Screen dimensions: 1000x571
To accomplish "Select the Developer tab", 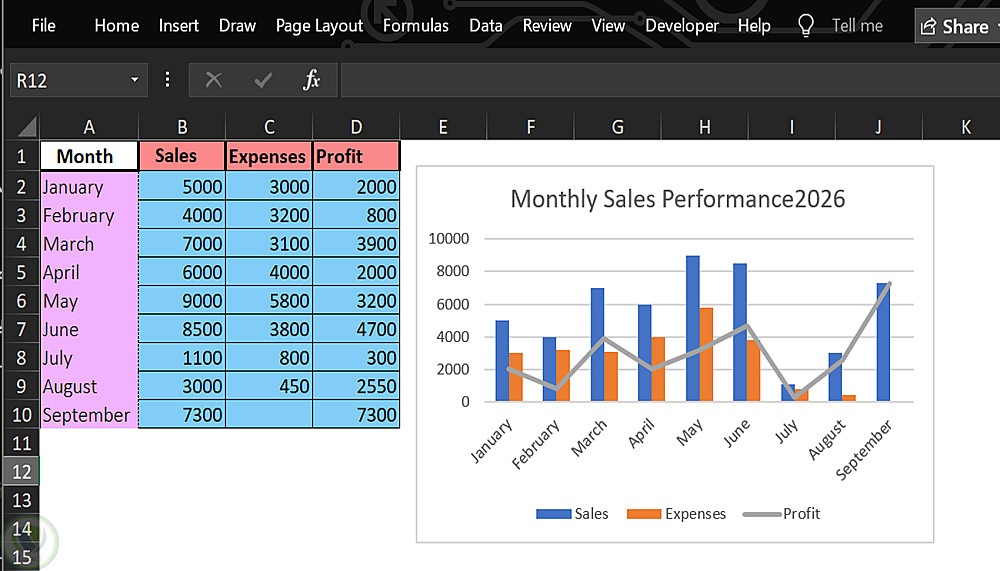I will (682, 26).
